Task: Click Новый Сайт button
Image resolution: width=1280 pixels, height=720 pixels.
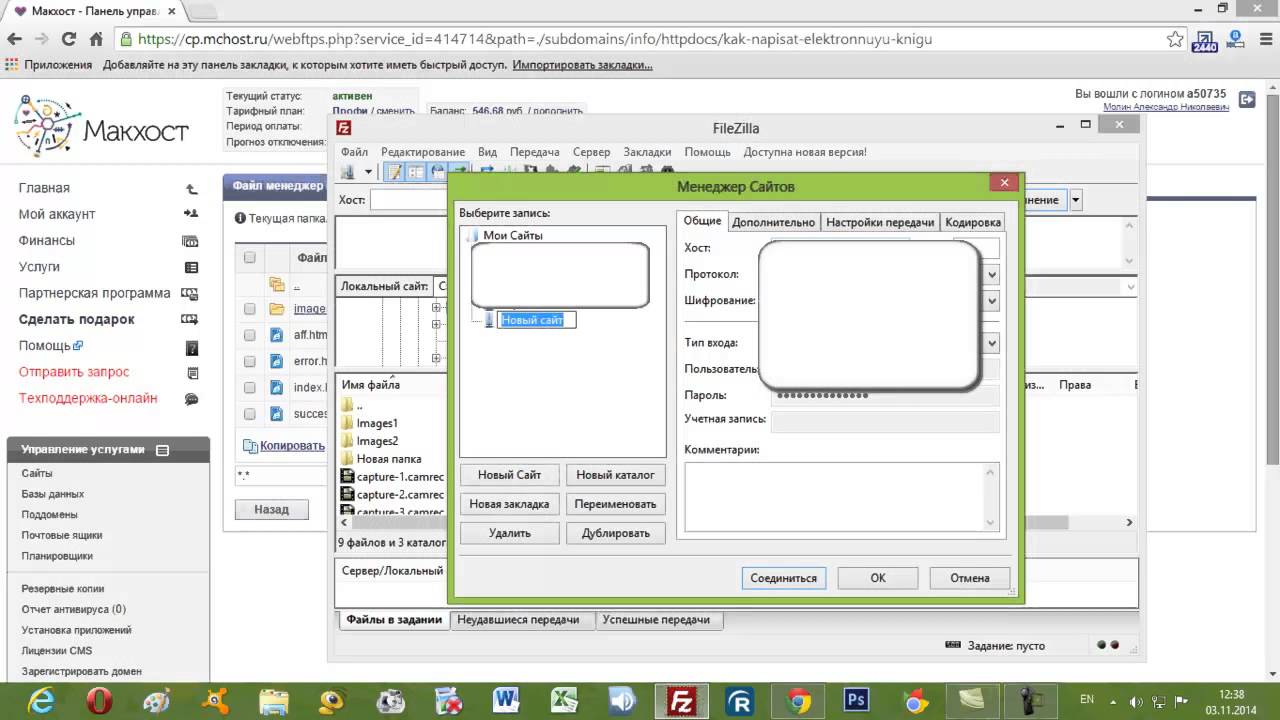Action: tap(510, 475)
